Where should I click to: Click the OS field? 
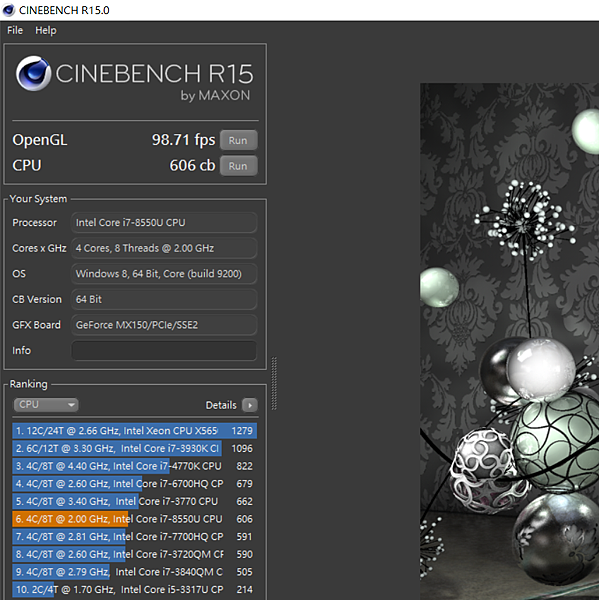(164, 274)
